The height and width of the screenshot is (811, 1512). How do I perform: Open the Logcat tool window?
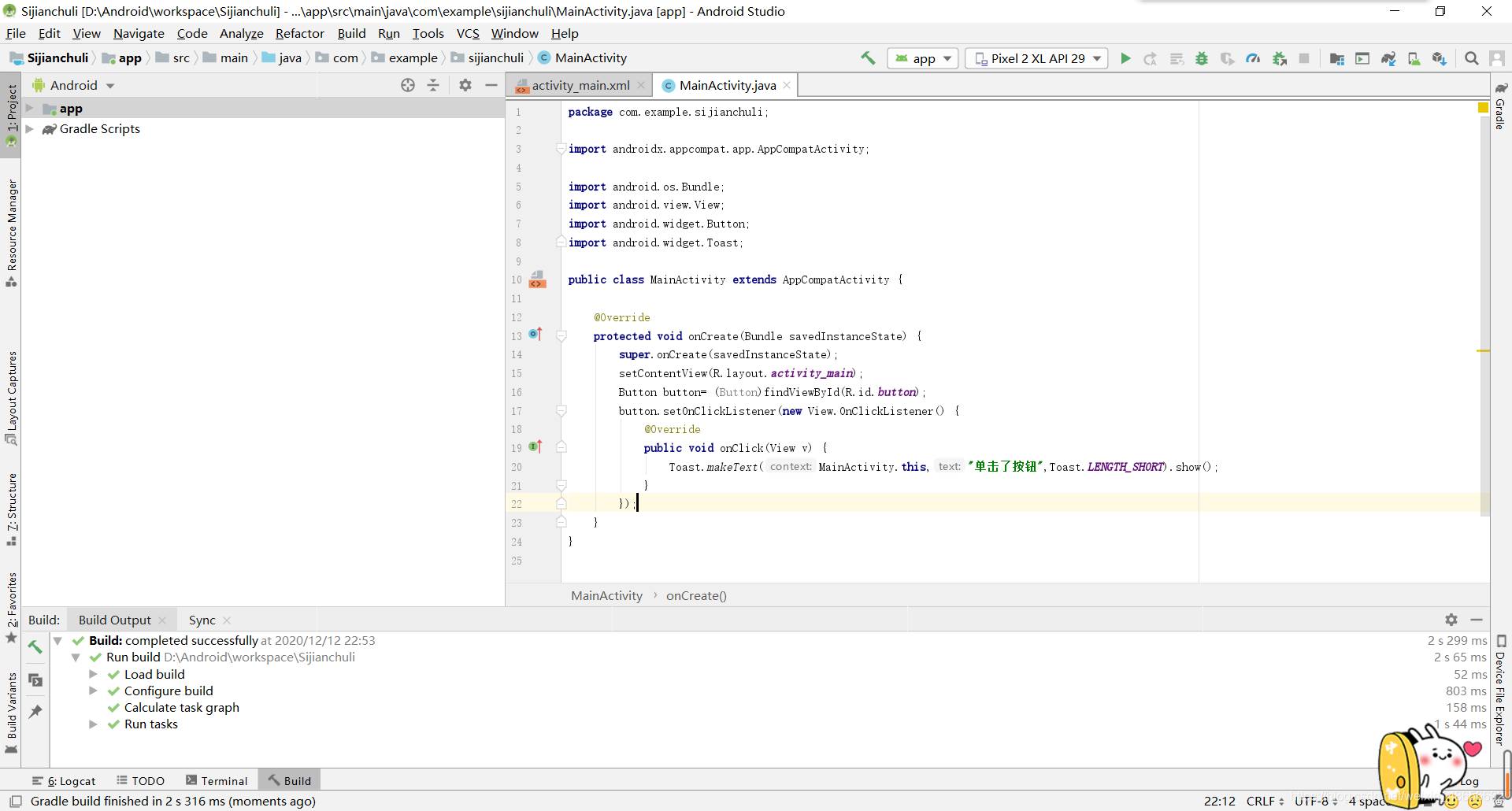pyautogui.click(x=64, y=781)
